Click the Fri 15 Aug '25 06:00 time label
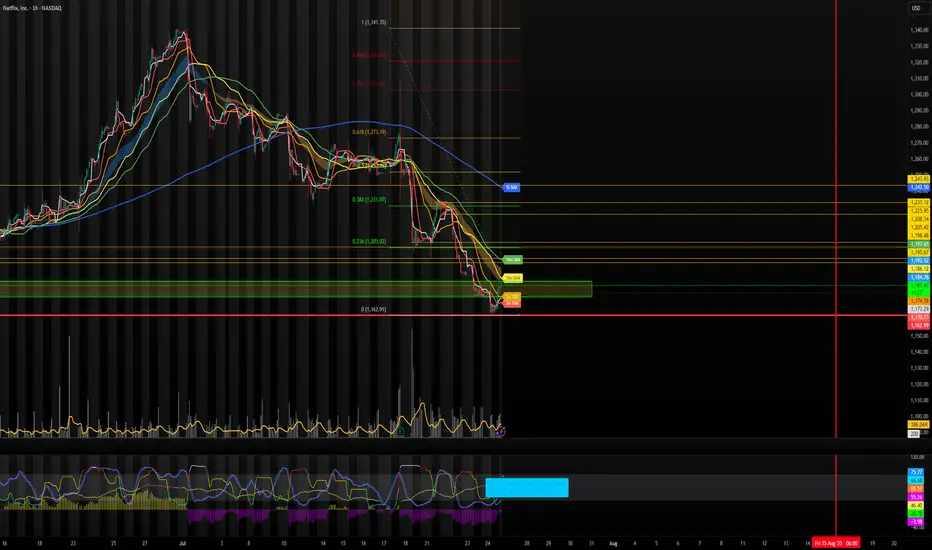This screenshot has height=550, width=932. tap(836, 543)
